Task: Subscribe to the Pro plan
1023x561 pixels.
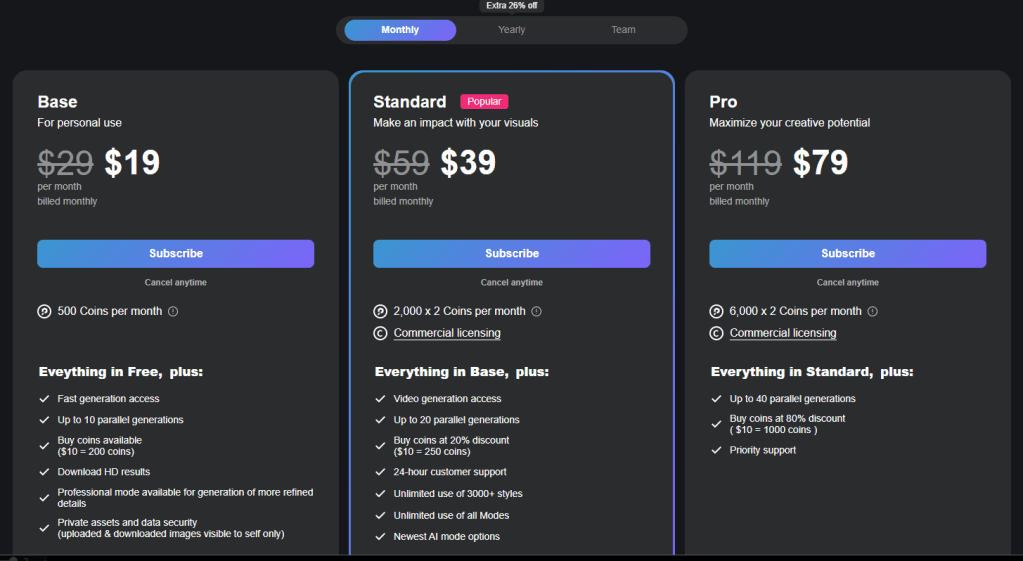Action: point(848,254)
